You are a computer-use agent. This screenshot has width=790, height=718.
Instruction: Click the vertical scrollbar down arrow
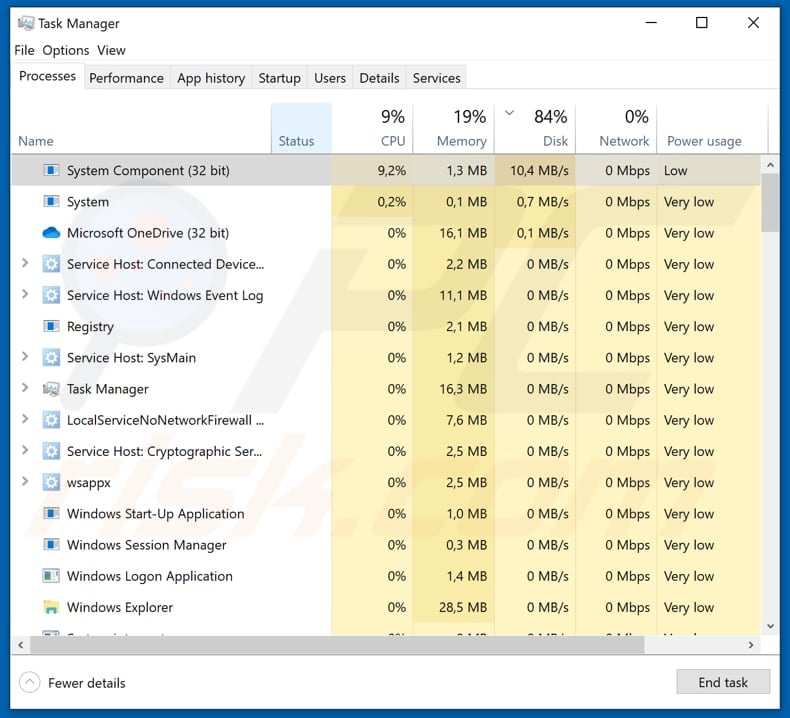pos(770,626)
